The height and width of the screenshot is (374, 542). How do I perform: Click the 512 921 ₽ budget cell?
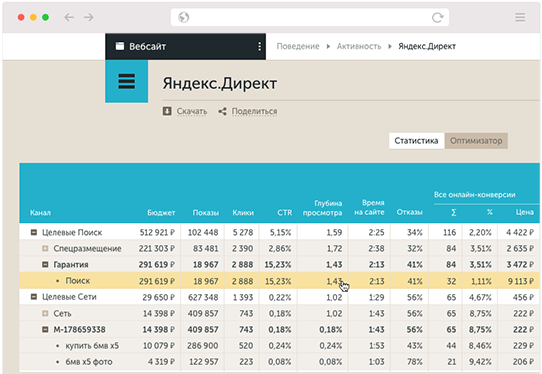tap(157, 232)
